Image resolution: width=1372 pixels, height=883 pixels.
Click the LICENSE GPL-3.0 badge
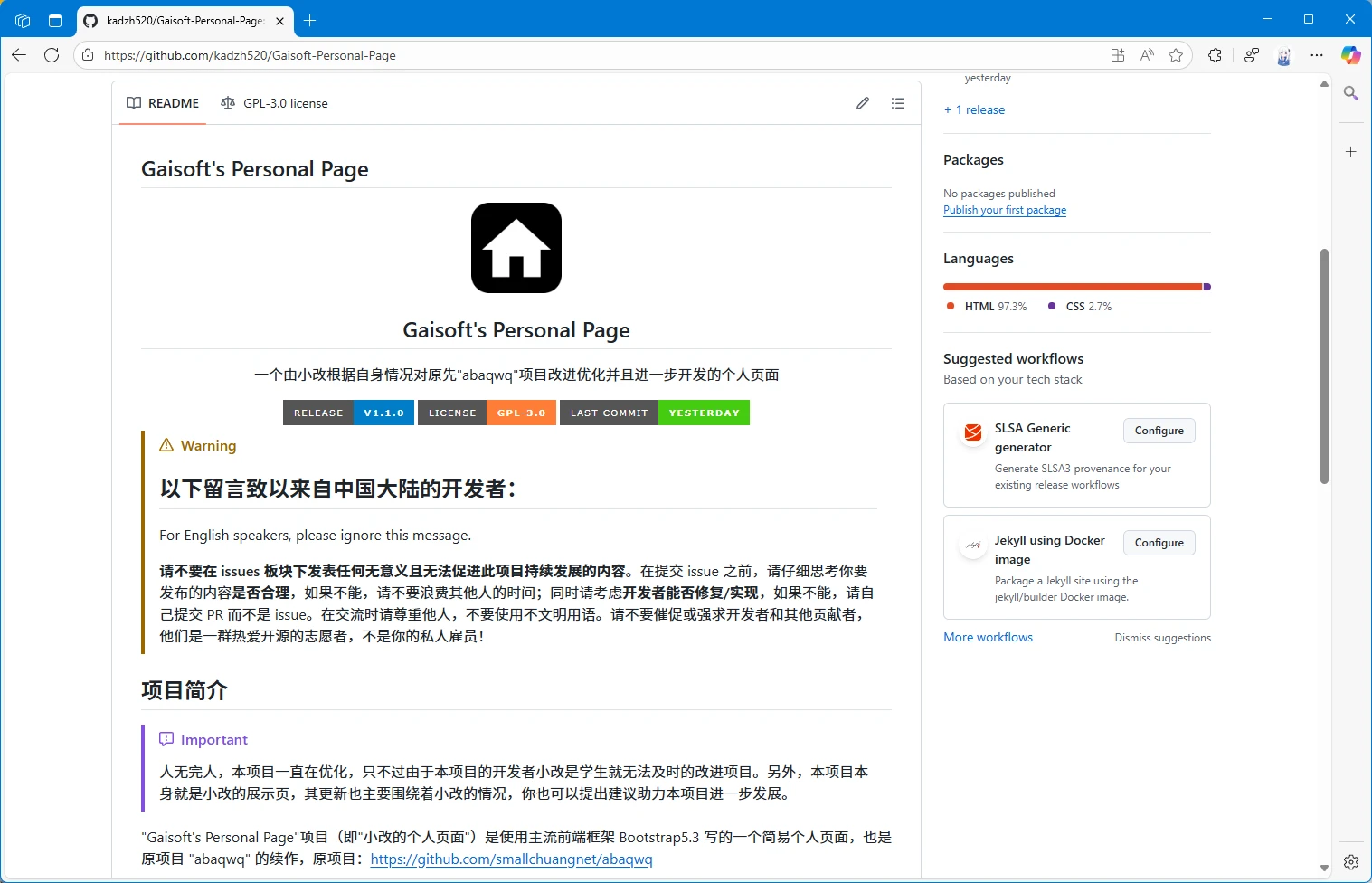tap(487, 413)
